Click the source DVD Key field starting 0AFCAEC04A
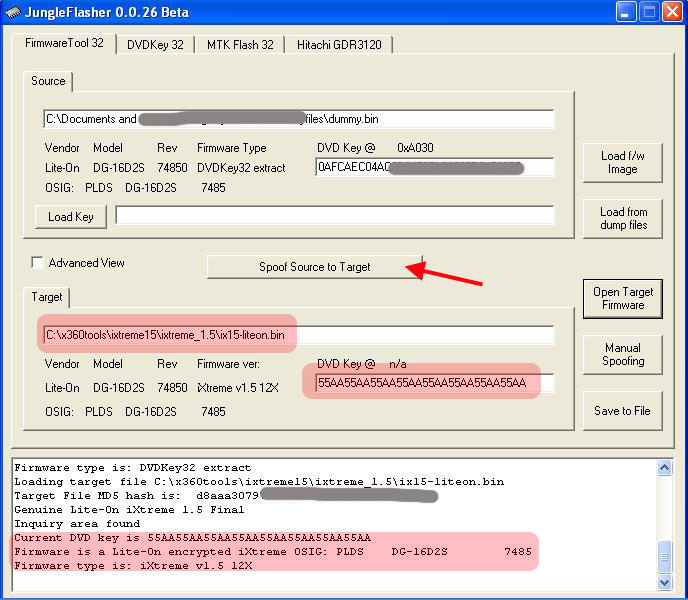This screenshot has width=688, height=600. click(435, 168)
